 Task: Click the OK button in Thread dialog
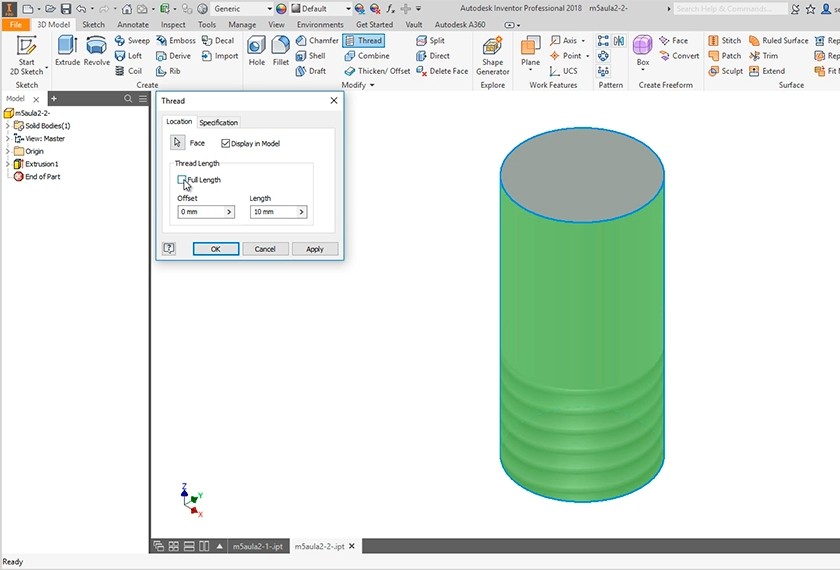click(215, 249)
